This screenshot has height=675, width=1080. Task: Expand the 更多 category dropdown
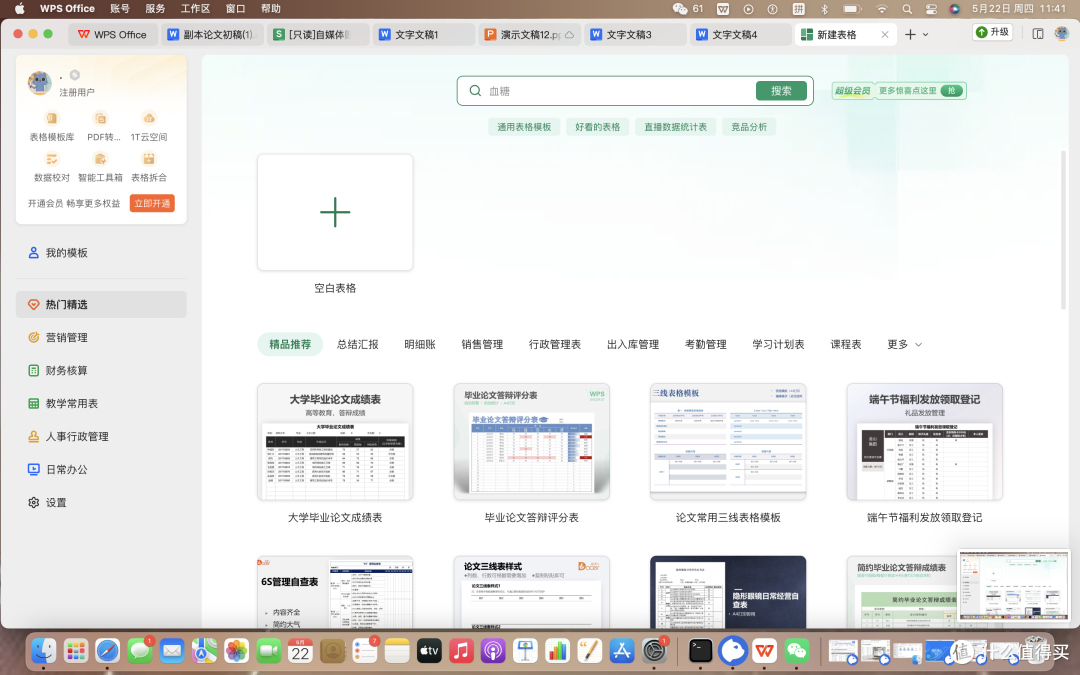point(904,344)
